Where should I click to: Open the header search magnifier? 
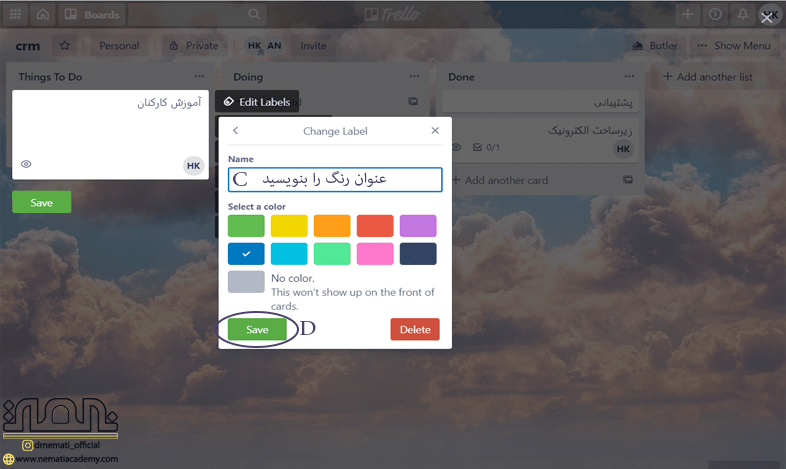point(254,14)
